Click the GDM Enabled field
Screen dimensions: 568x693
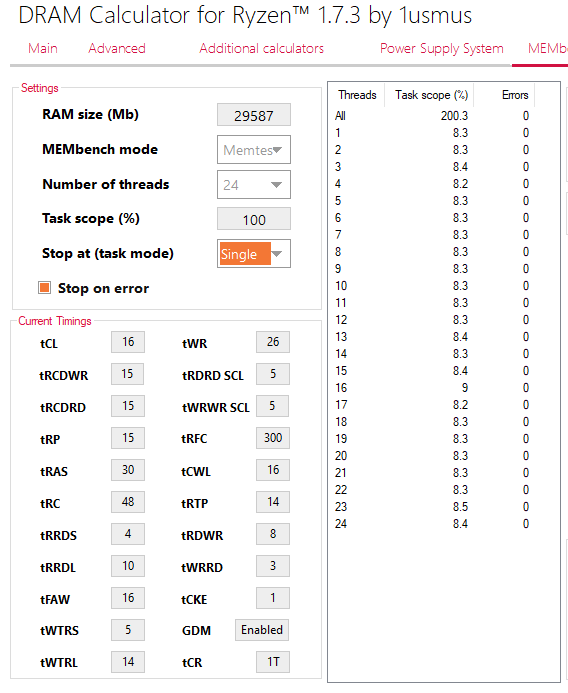262,630
